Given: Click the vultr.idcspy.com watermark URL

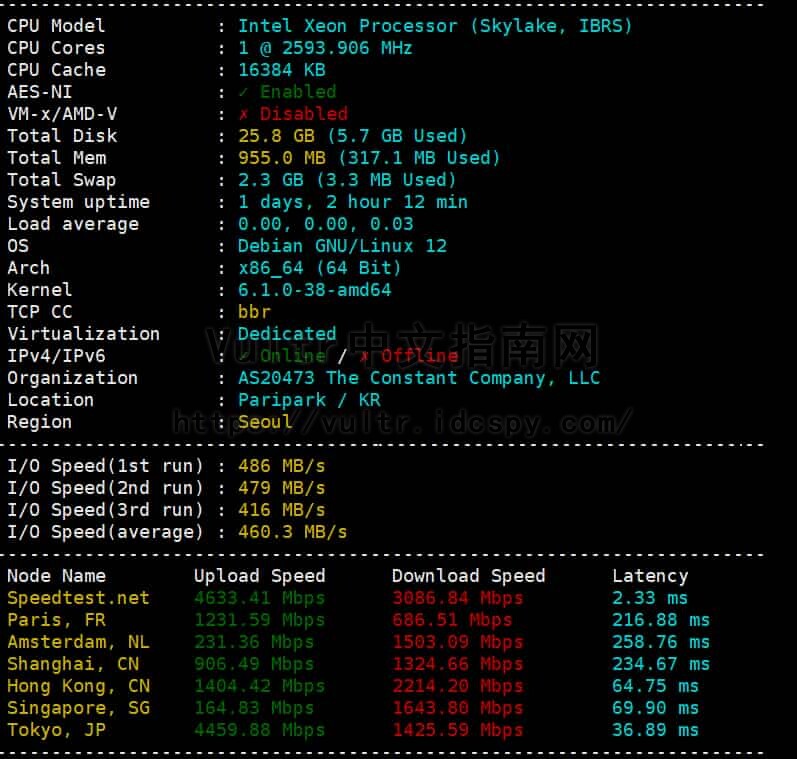Looking at the screenshot, I should point(402,422).
